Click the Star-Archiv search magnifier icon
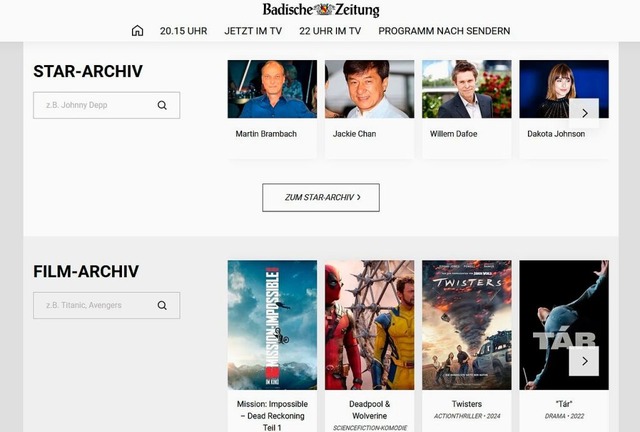 point(162,105)
